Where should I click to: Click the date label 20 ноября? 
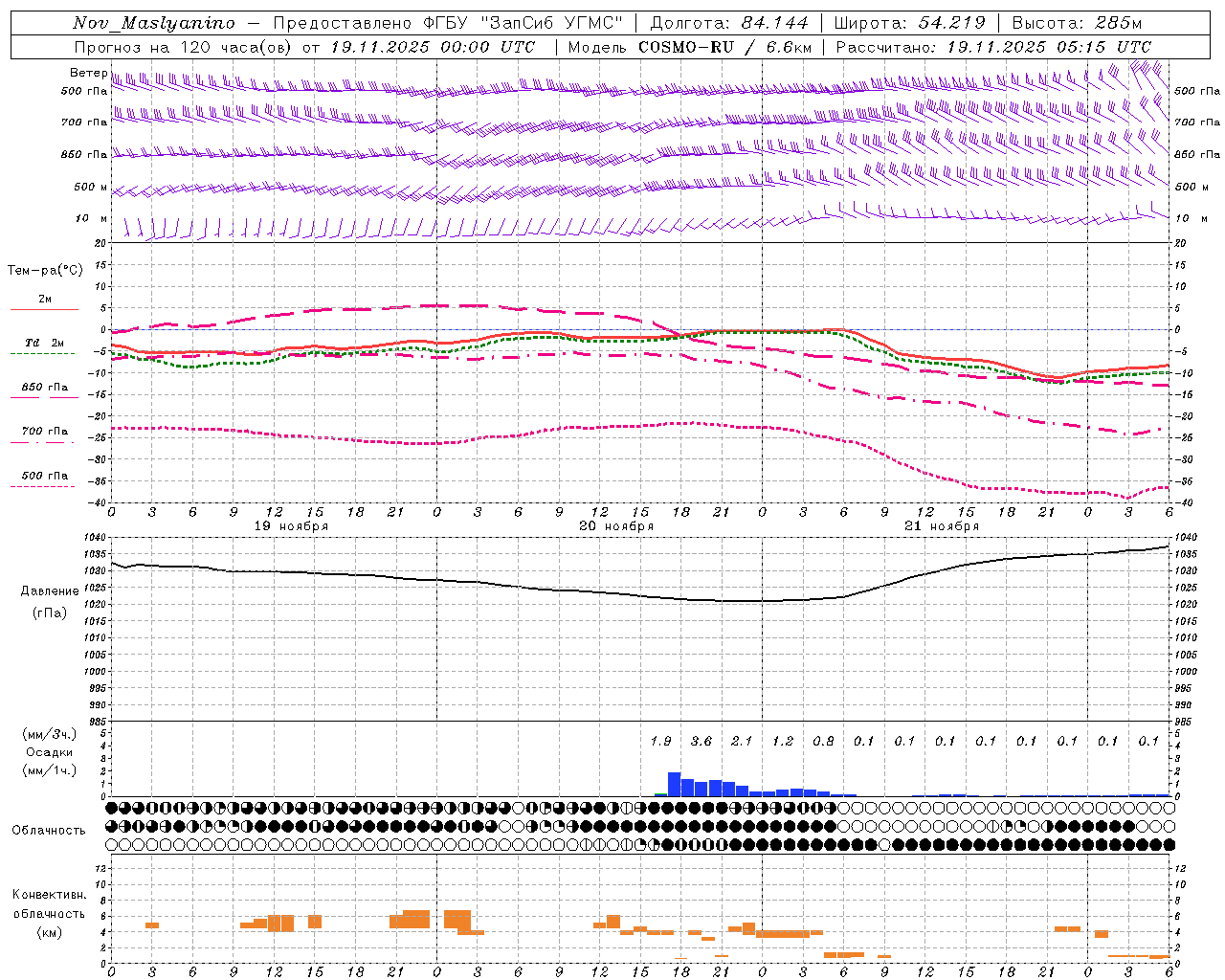616,526
